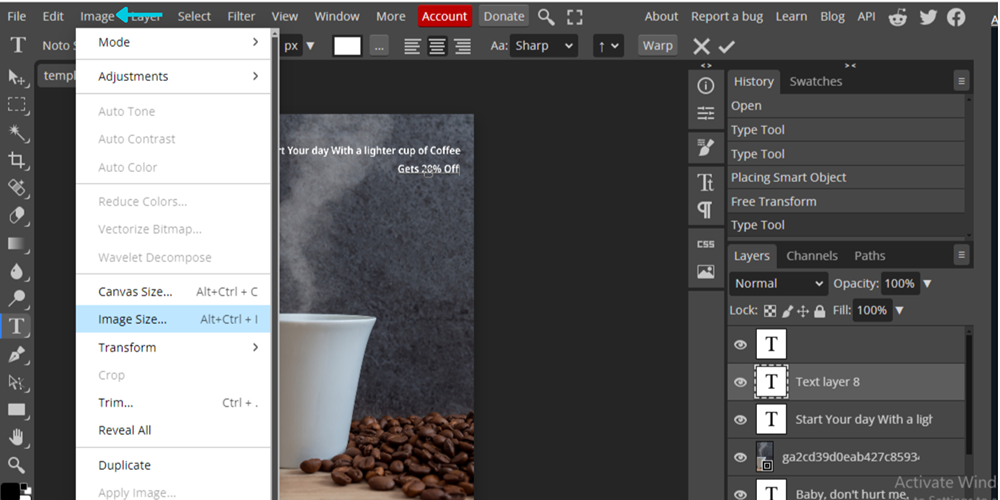Viewport: 1000px width, 500px height.
Task: Select the Eraser tool
Action: pos(16,216)
